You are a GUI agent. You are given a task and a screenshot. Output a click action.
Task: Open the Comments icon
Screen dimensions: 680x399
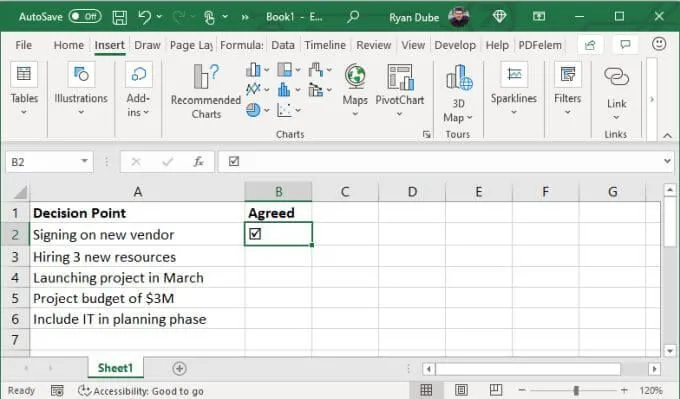coord(625,45)
